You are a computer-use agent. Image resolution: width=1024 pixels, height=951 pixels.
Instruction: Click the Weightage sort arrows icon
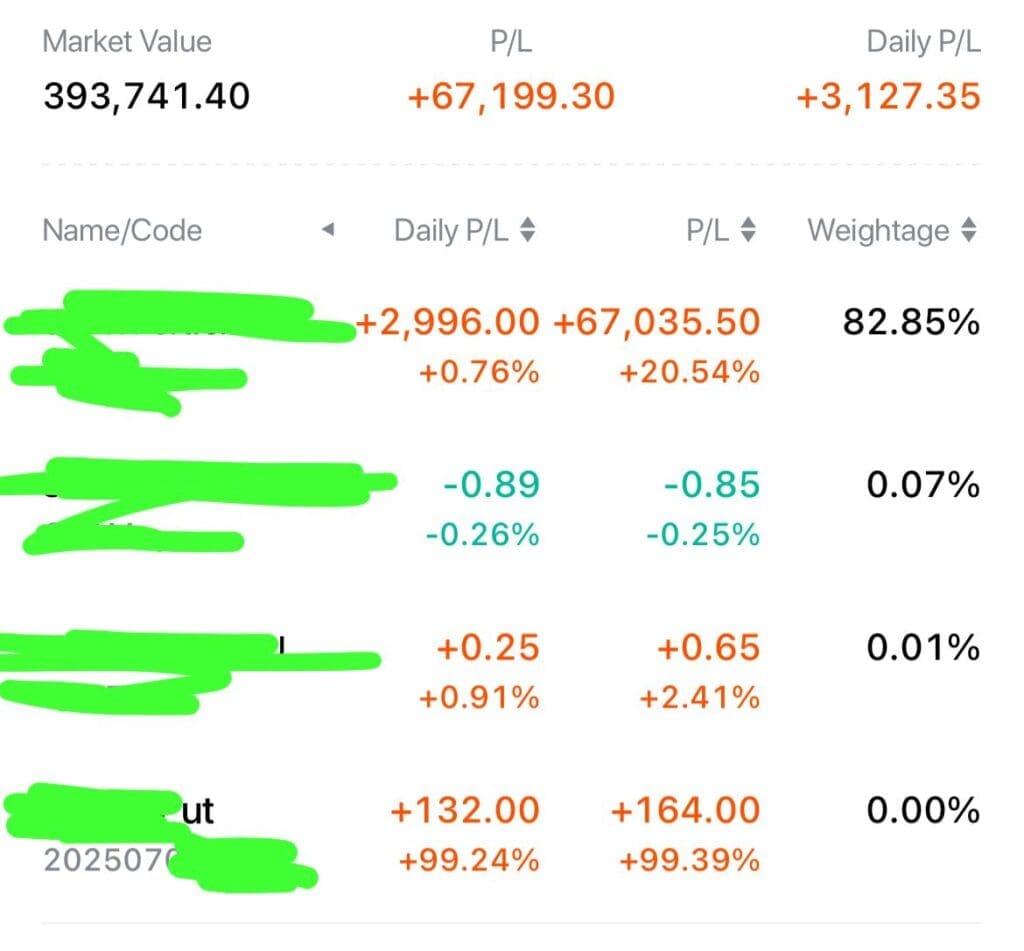969,231
